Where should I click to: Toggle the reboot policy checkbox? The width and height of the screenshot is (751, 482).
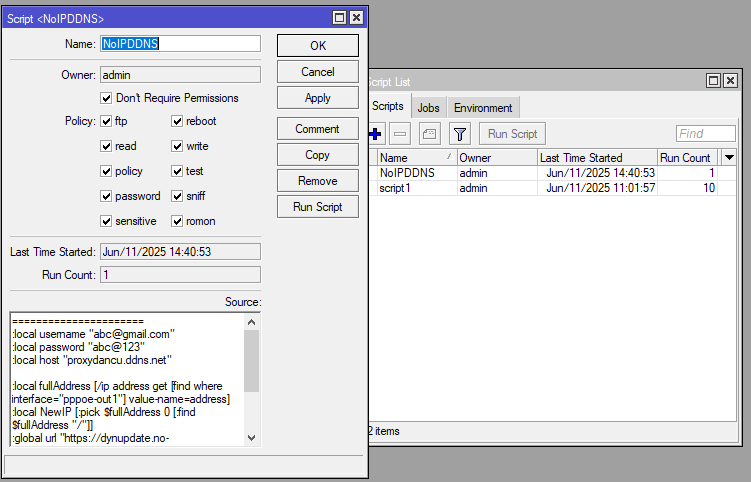click(177, 121)
